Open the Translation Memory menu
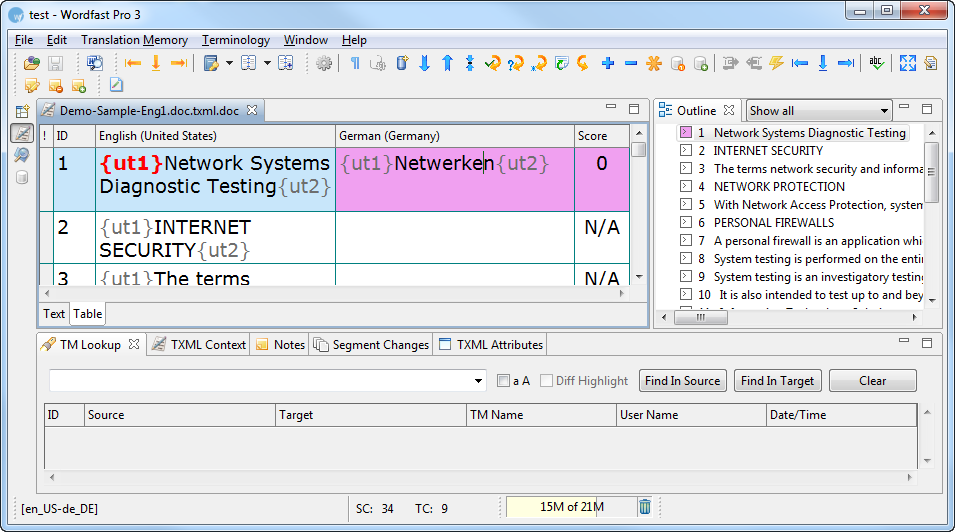 pos(134,40)
